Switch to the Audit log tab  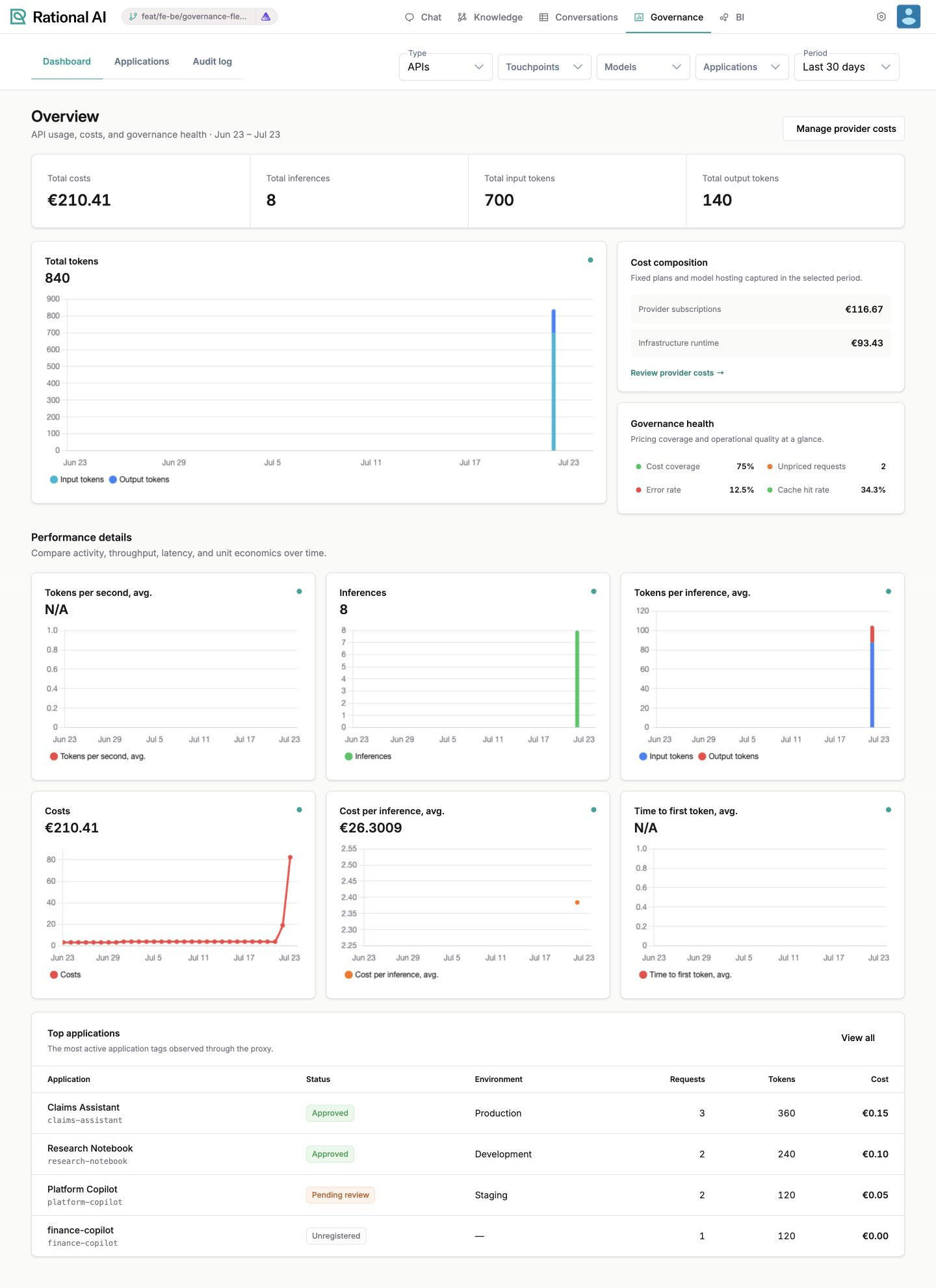(x=213, y=62)
